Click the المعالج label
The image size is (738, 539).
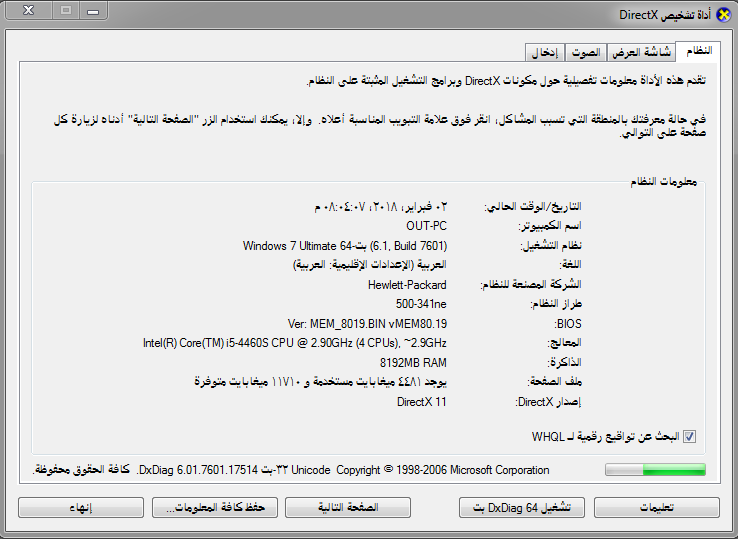tap(564, 343)
